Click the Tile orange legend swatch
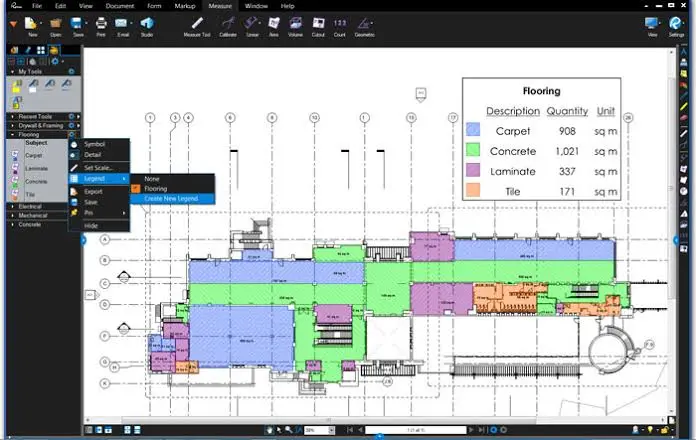 [473, 190]
